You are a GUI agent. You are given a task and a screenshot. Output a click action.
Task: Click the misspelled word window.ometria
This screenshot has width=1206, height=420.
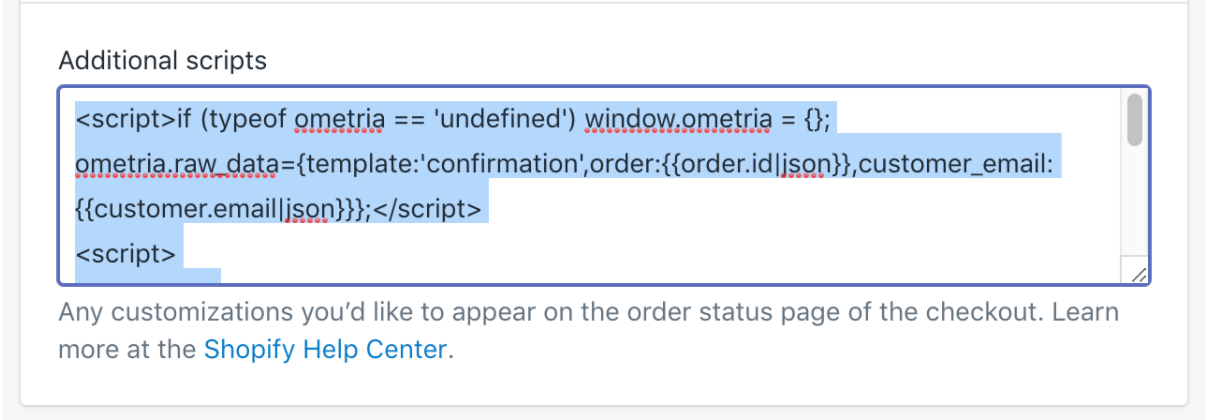click(678, 120)
